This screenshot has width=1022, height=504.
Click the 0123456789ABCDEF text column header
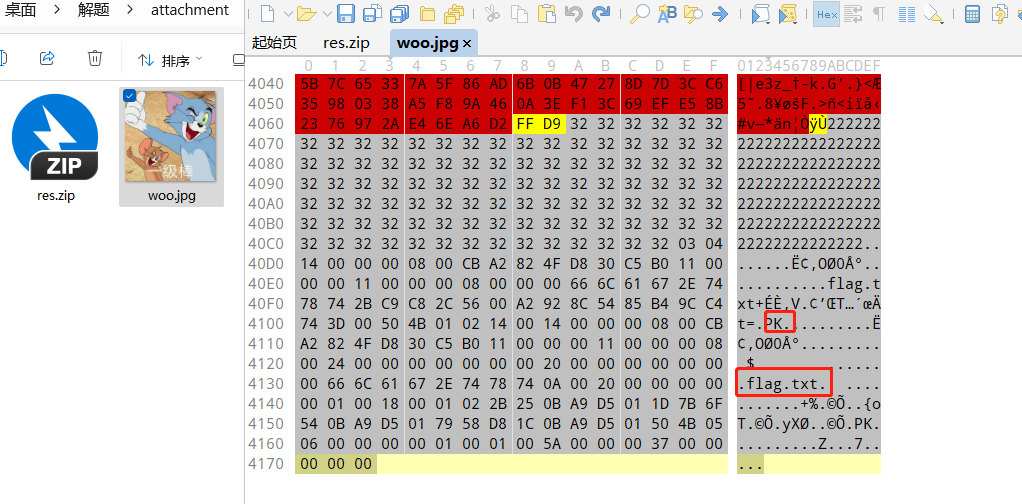[809, 65]
